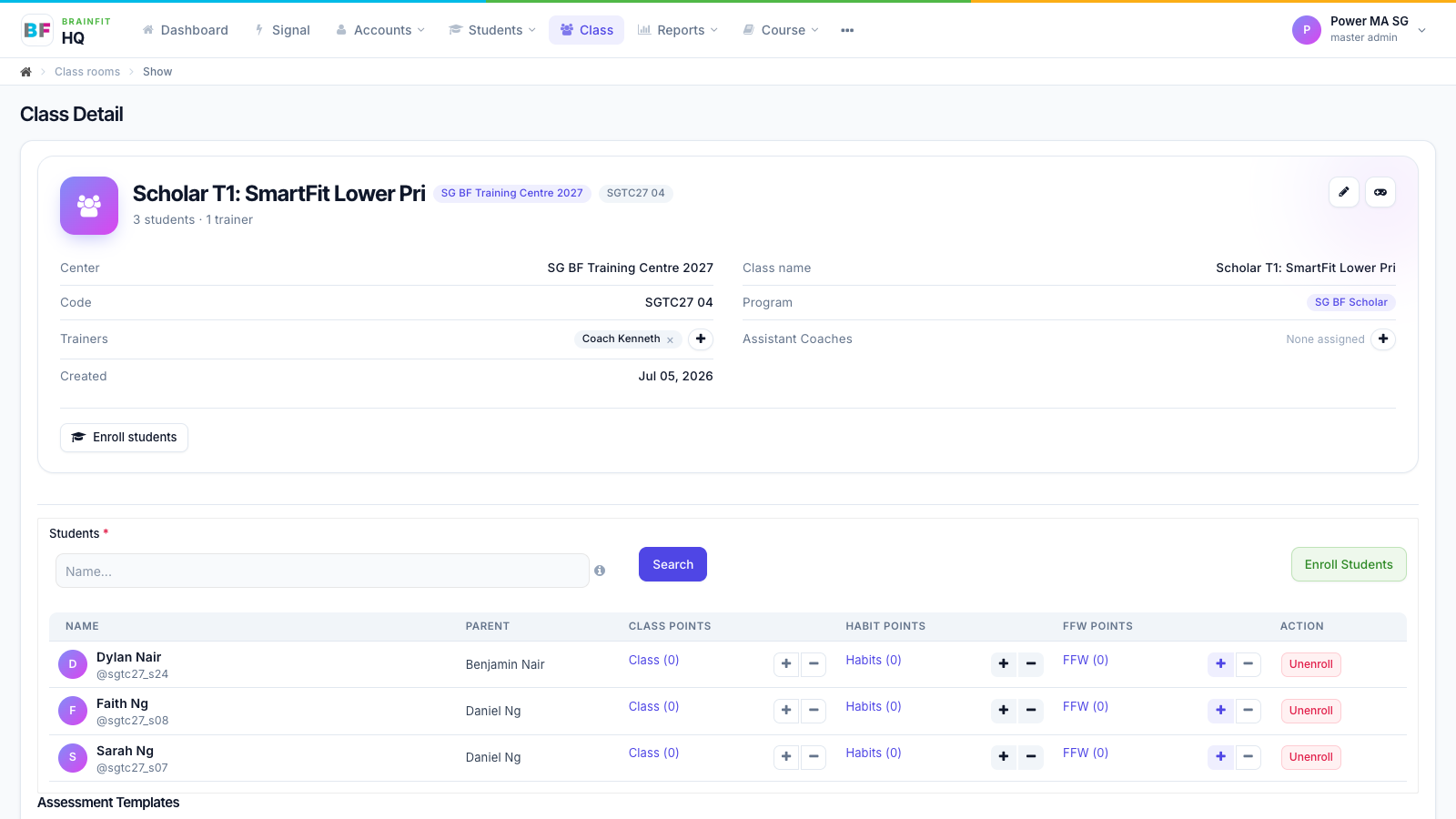Screen dimensions: 1456x819
Task: Click the student Name search field
Action: (322, 571)
